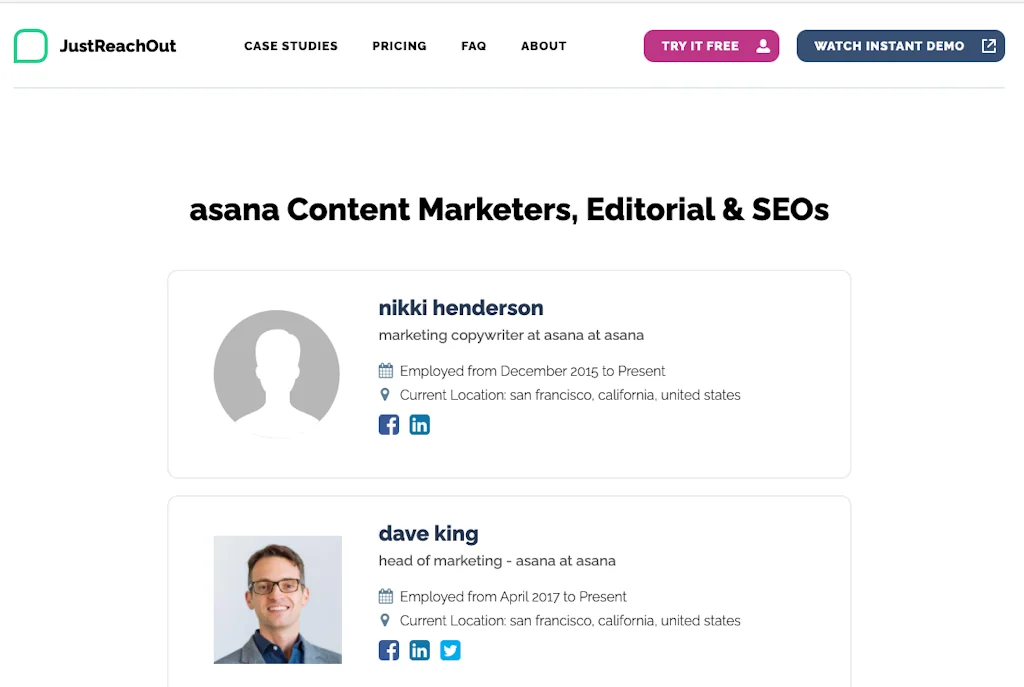
Task: Open dave king's Twitter profile icon
Action: click(451, 651)
